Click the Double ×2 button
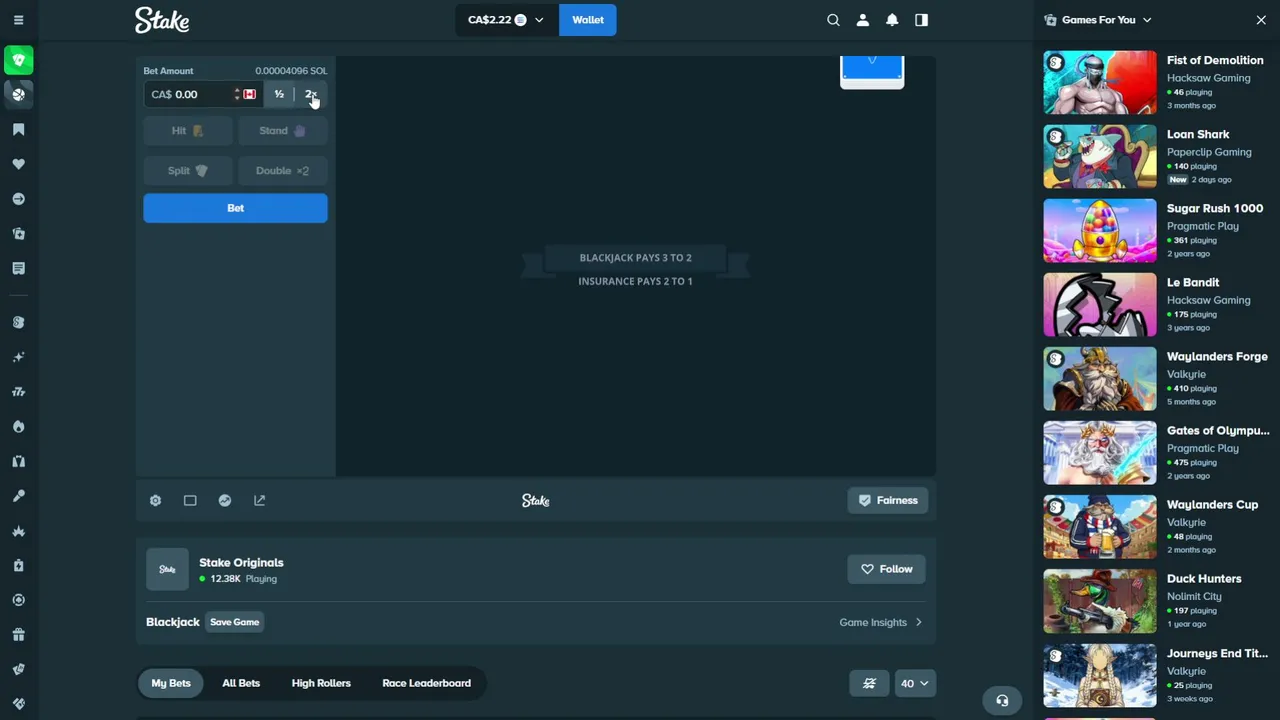Viewport: 1280px width, 720px height. pyautogui.click(x=283, y=170)
